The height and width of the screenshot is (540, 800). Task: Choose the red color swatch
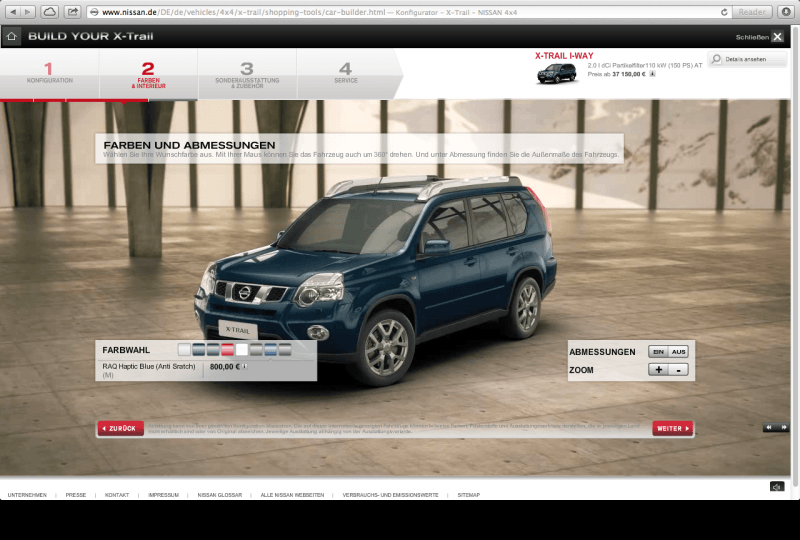[x=228, y=350]
